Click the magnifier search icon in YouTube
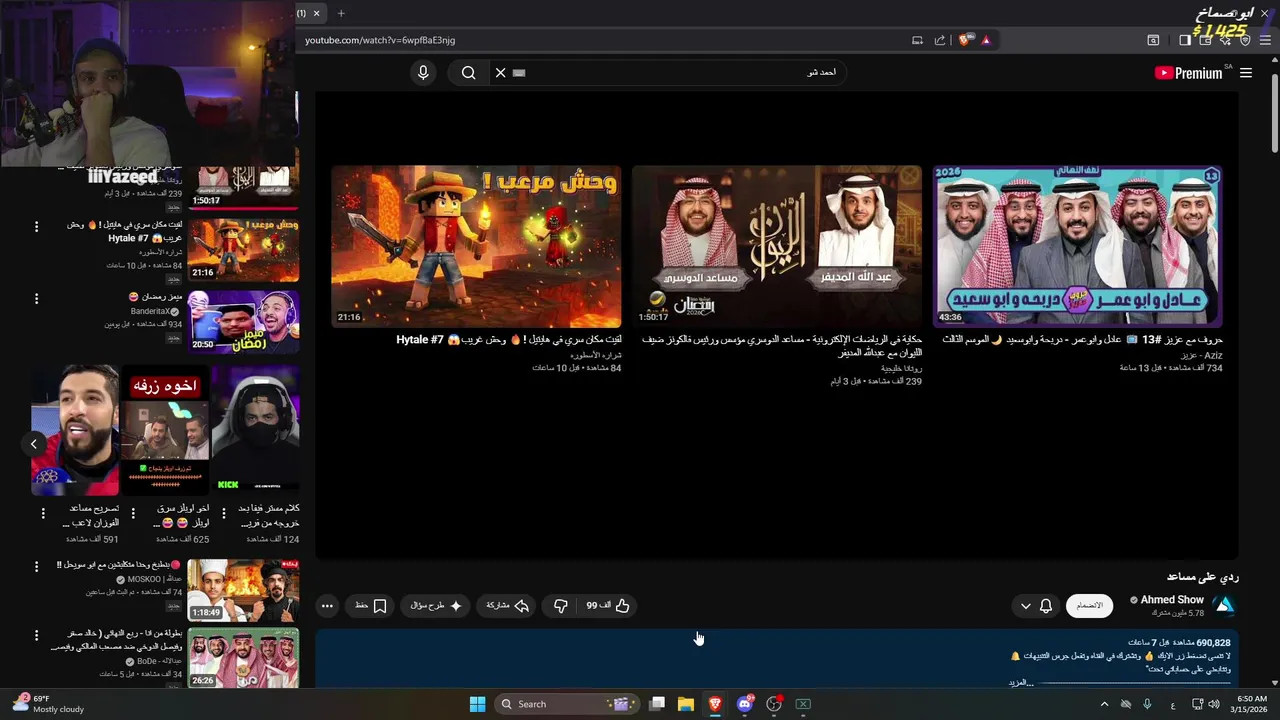The width and height of the screenshot is (1280, 720). [468, 72]
